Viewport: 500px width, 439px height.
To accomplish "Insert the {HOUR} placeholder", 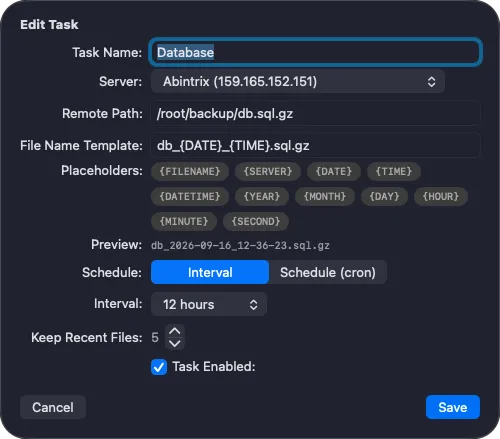I will tap(441, 197).
